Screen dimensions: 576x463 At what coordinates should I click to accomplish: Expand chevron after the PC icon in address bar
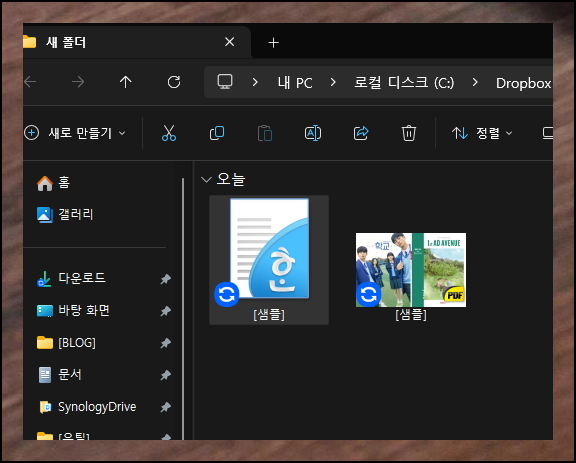pos(255,82)
